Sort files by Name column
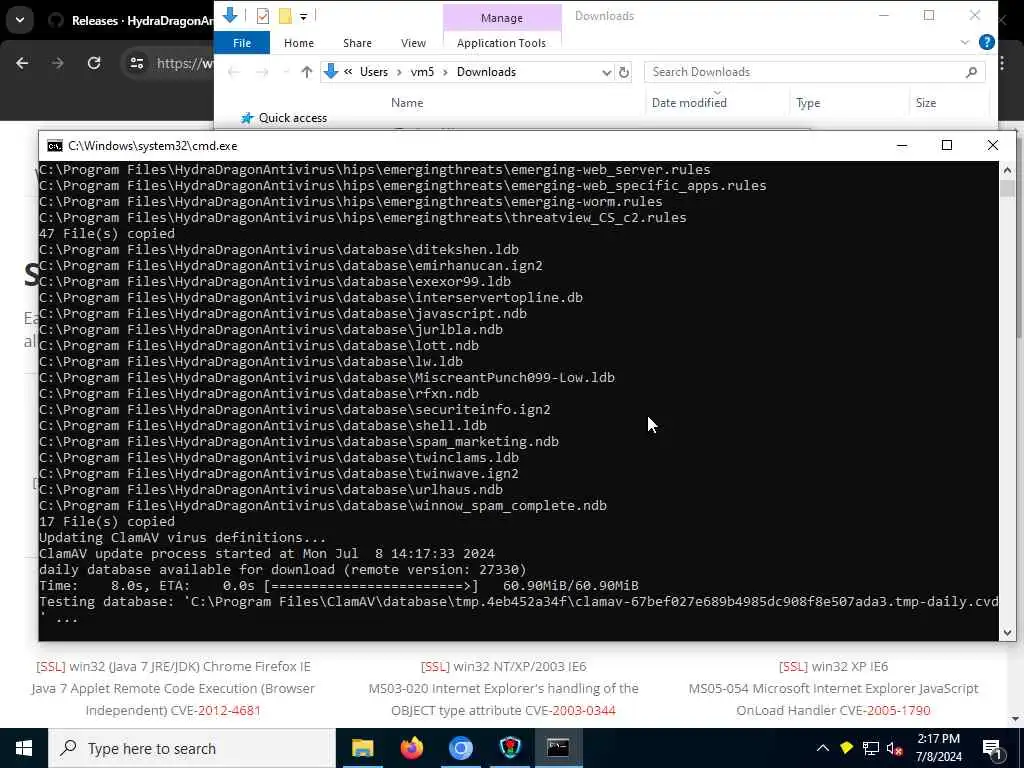 [x=407, y=103]
